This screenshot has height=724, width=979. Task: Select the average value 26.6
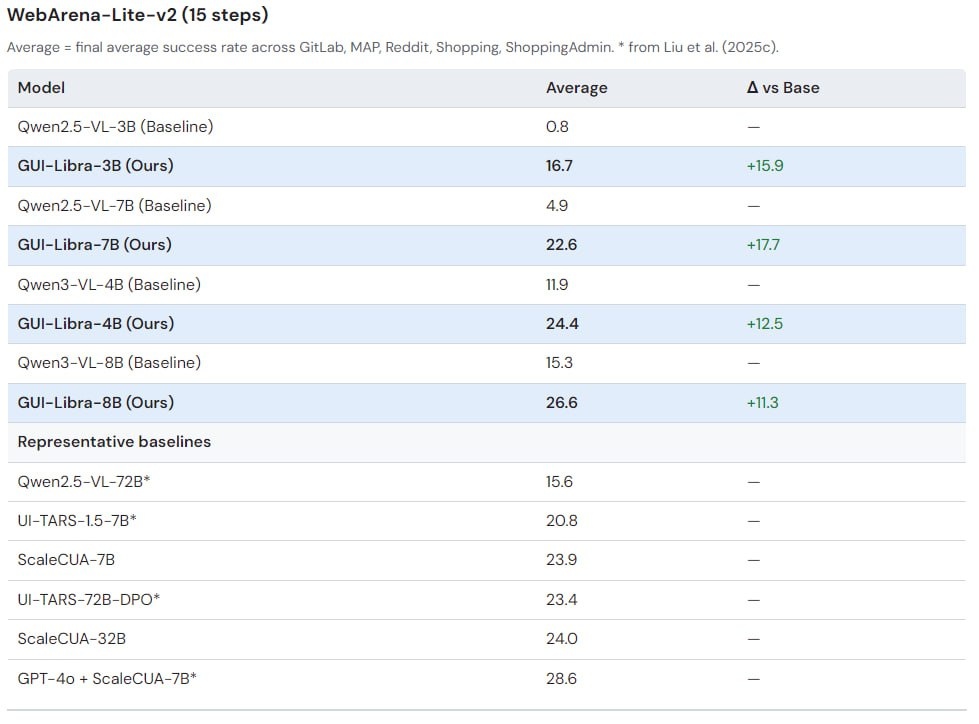pos(561,403)
